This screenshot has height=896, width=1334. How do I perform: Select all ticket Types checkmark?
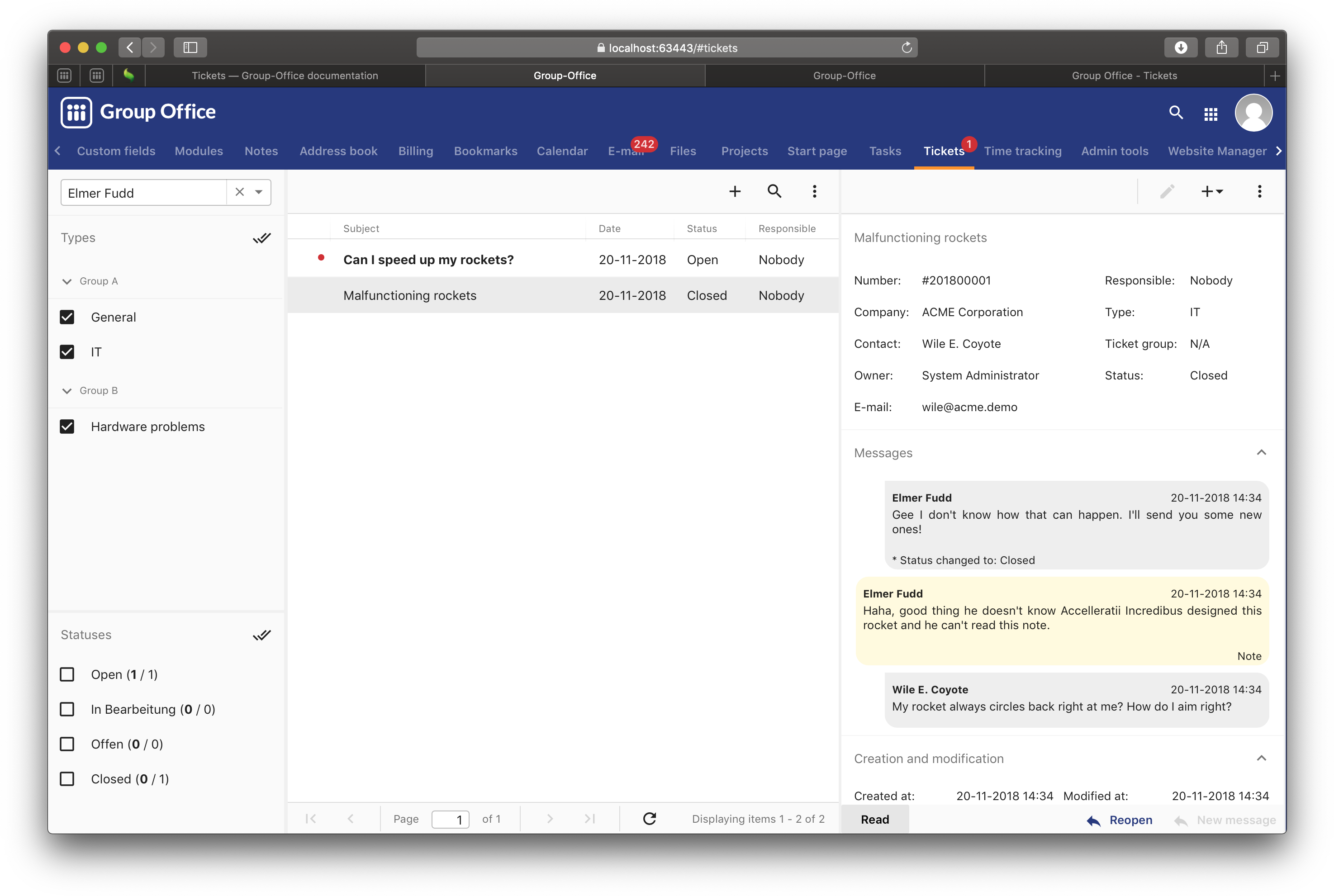262,238
